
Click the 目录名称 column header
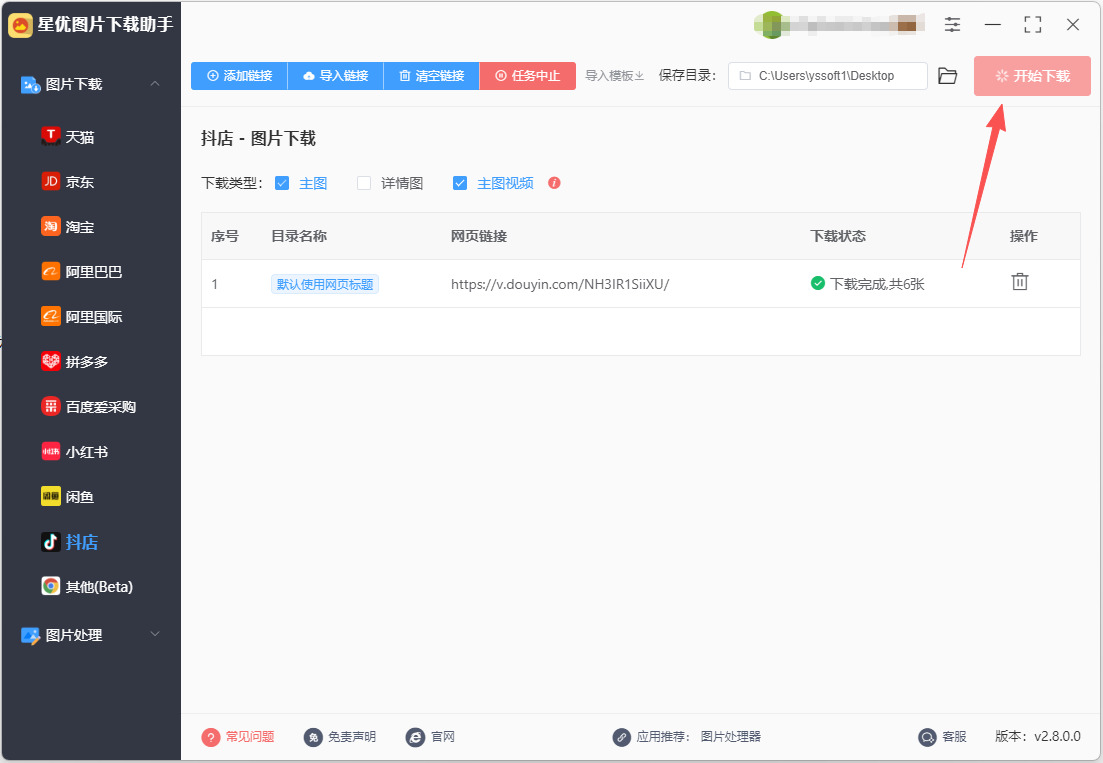coord(299,236)
